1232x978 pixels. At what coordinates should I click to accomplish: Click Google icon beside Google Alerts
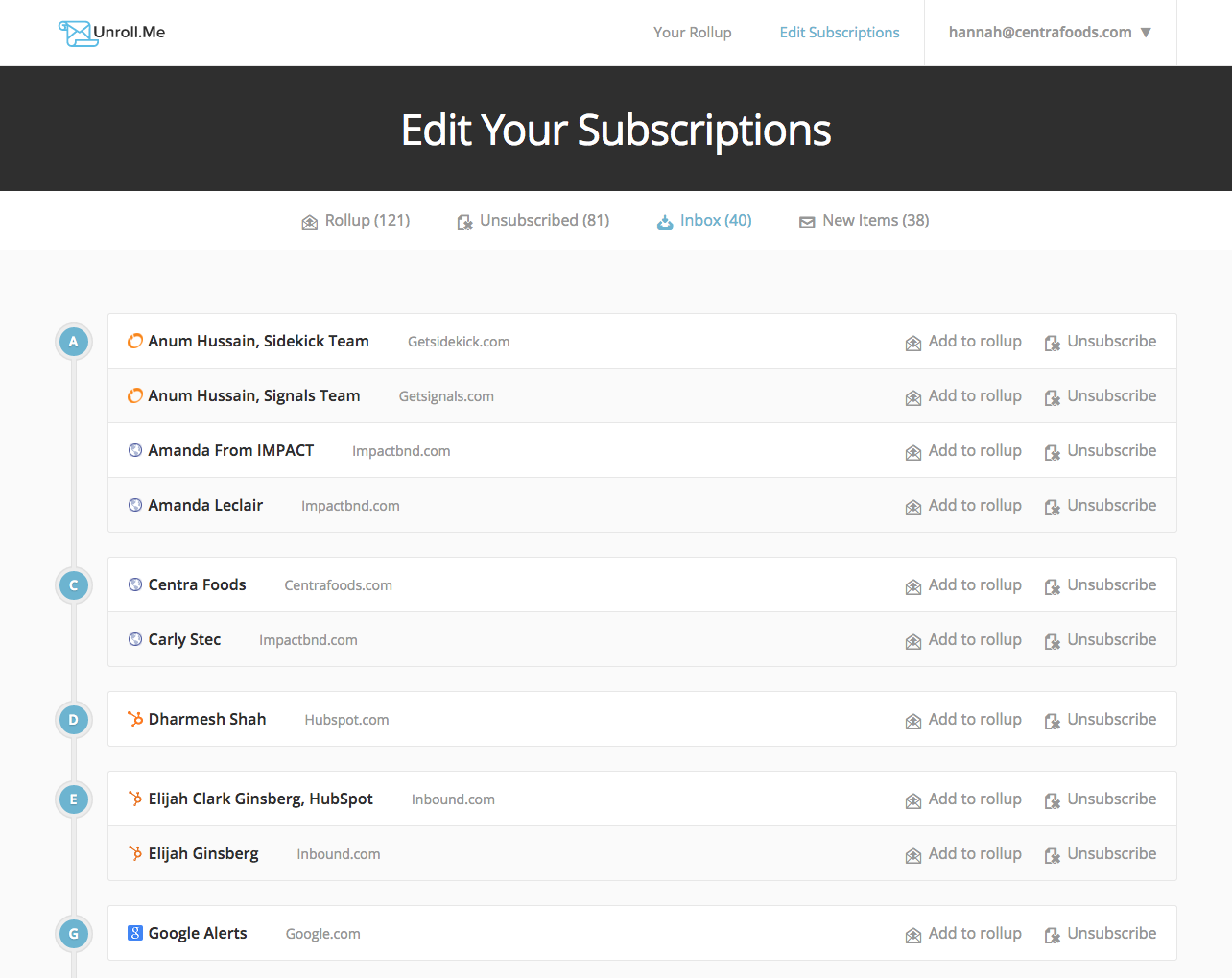[x=135, y=933]
